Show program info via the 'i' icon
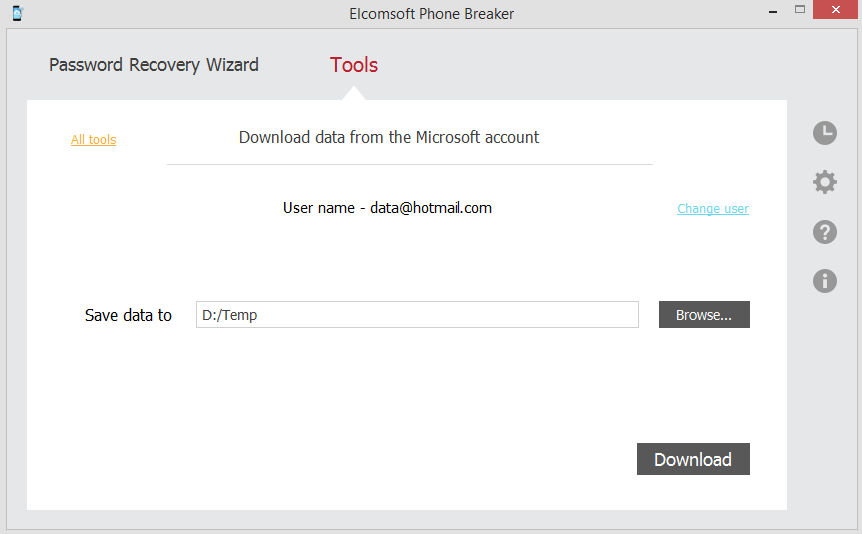The width and height of the screenshot is (862, 534). coord(825,281)
